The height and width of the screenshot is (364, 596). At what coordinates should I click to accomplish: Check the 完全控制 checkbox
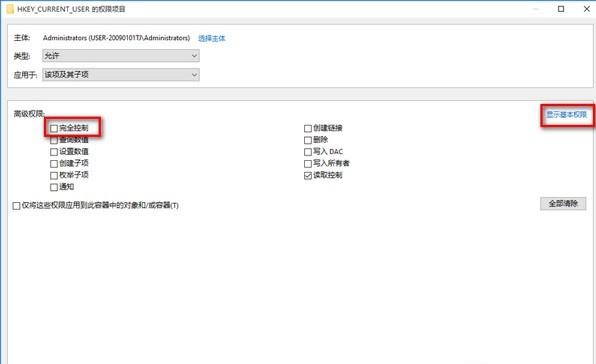coord(54,128)
